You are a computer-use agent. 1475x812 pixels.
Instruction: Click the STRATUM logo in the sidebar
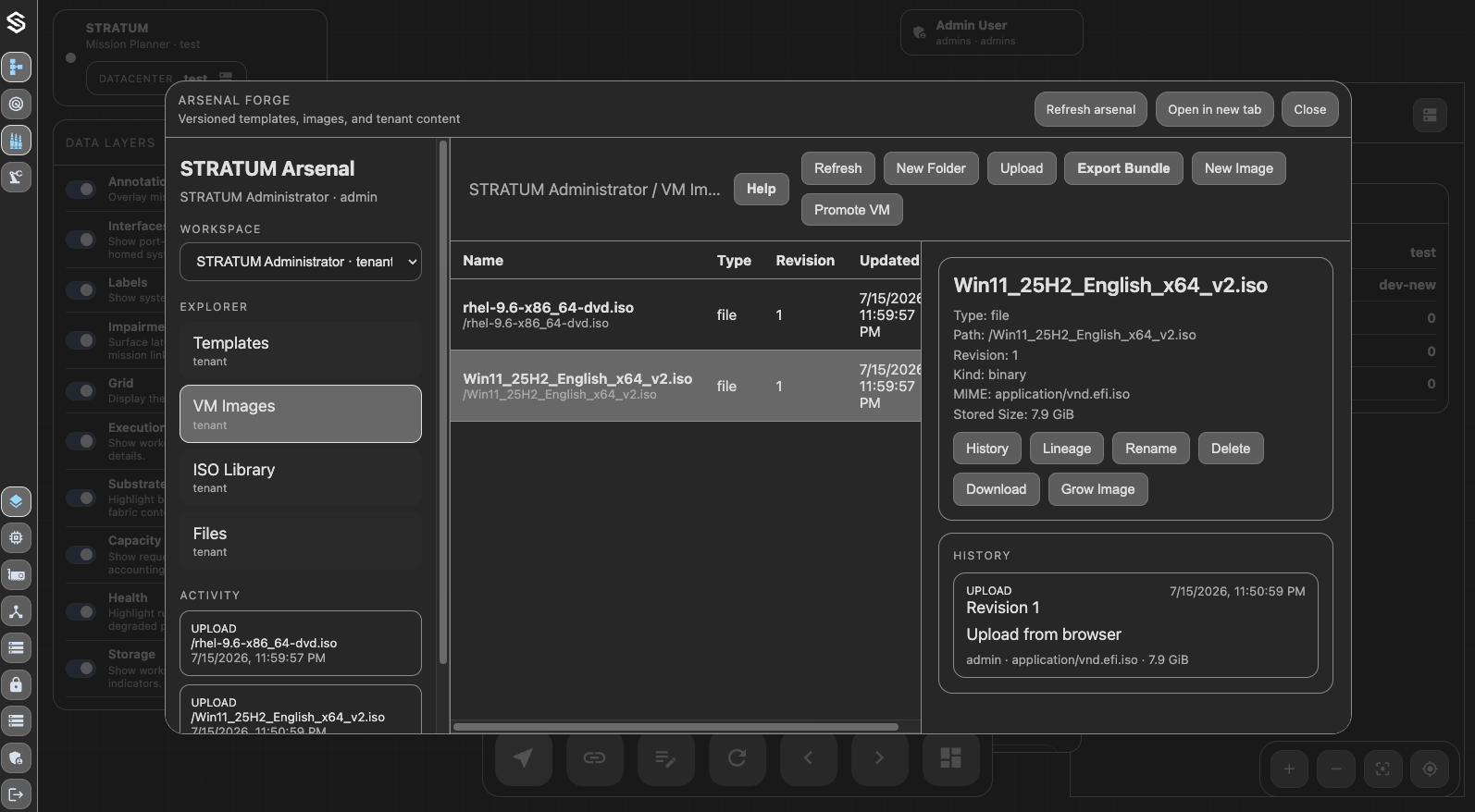(16, 22)
